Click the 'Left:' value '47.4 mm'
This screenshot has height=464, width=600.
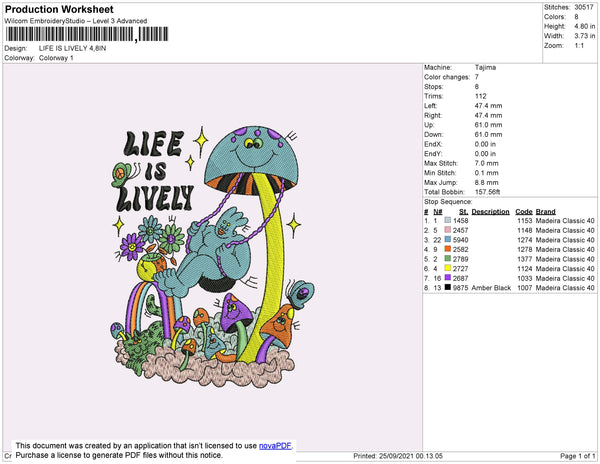pos(488,106)
